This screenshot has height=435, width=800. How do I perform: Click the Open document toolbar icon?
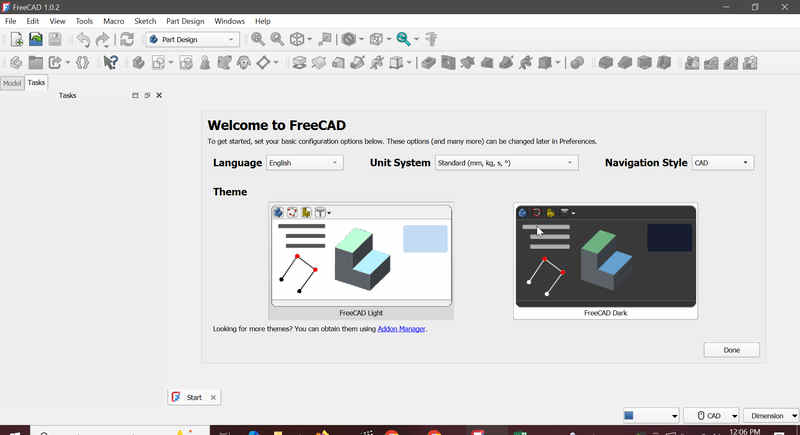(x=36, y=39)
